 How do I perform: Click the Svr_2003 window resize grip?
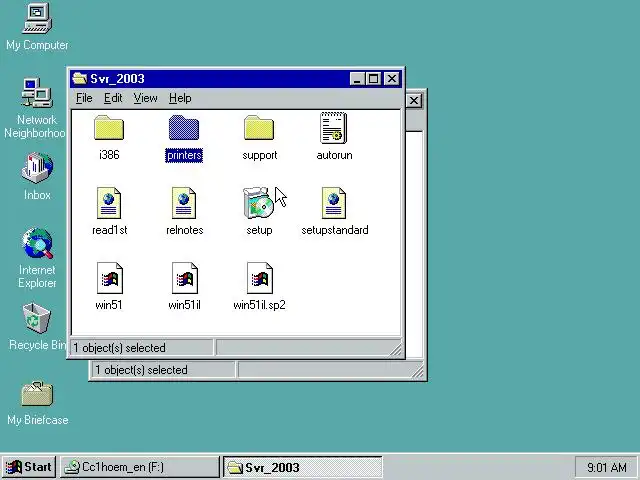click(x=396, y=349)
